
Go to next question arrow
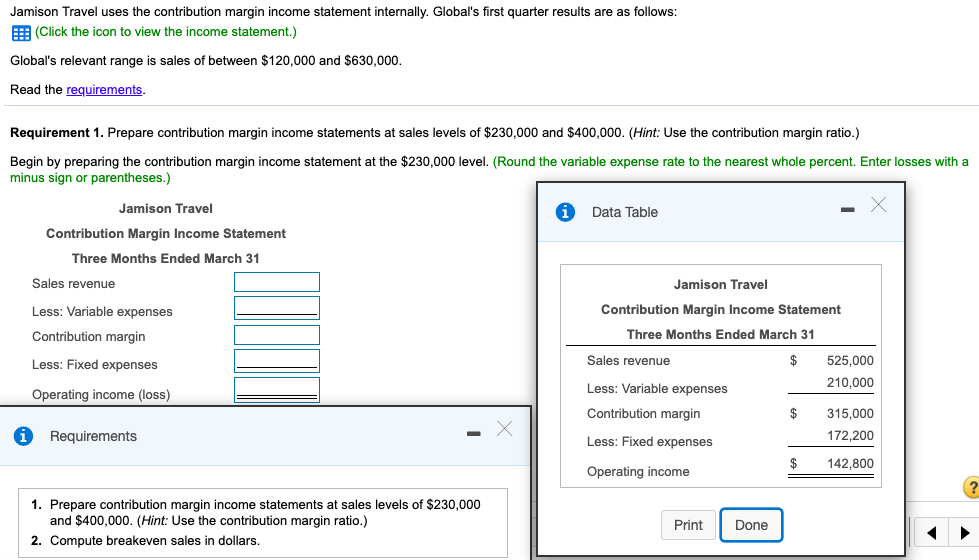[x=965, y=533]
